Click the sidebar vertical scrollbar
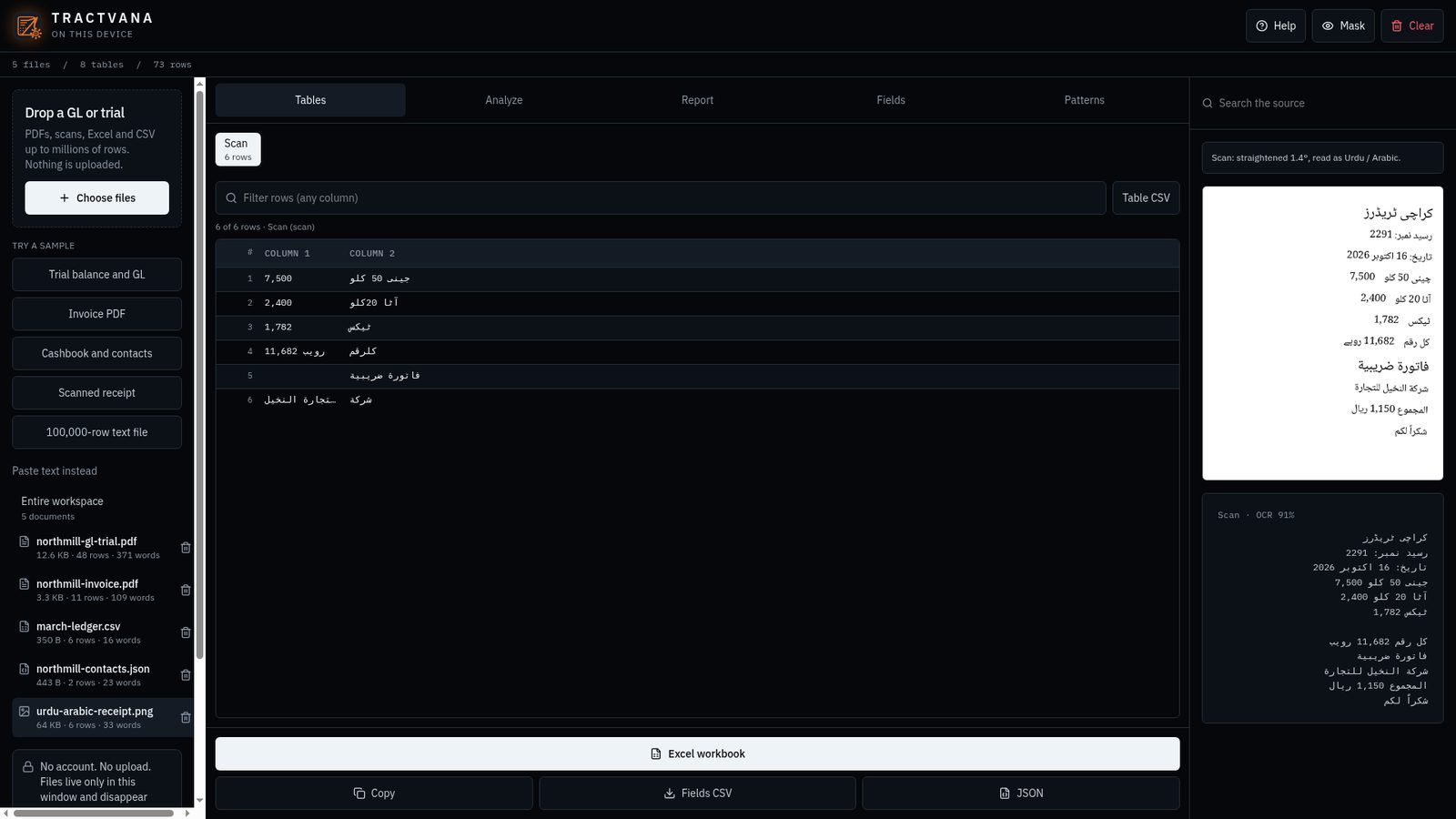 tap(200, 375)
